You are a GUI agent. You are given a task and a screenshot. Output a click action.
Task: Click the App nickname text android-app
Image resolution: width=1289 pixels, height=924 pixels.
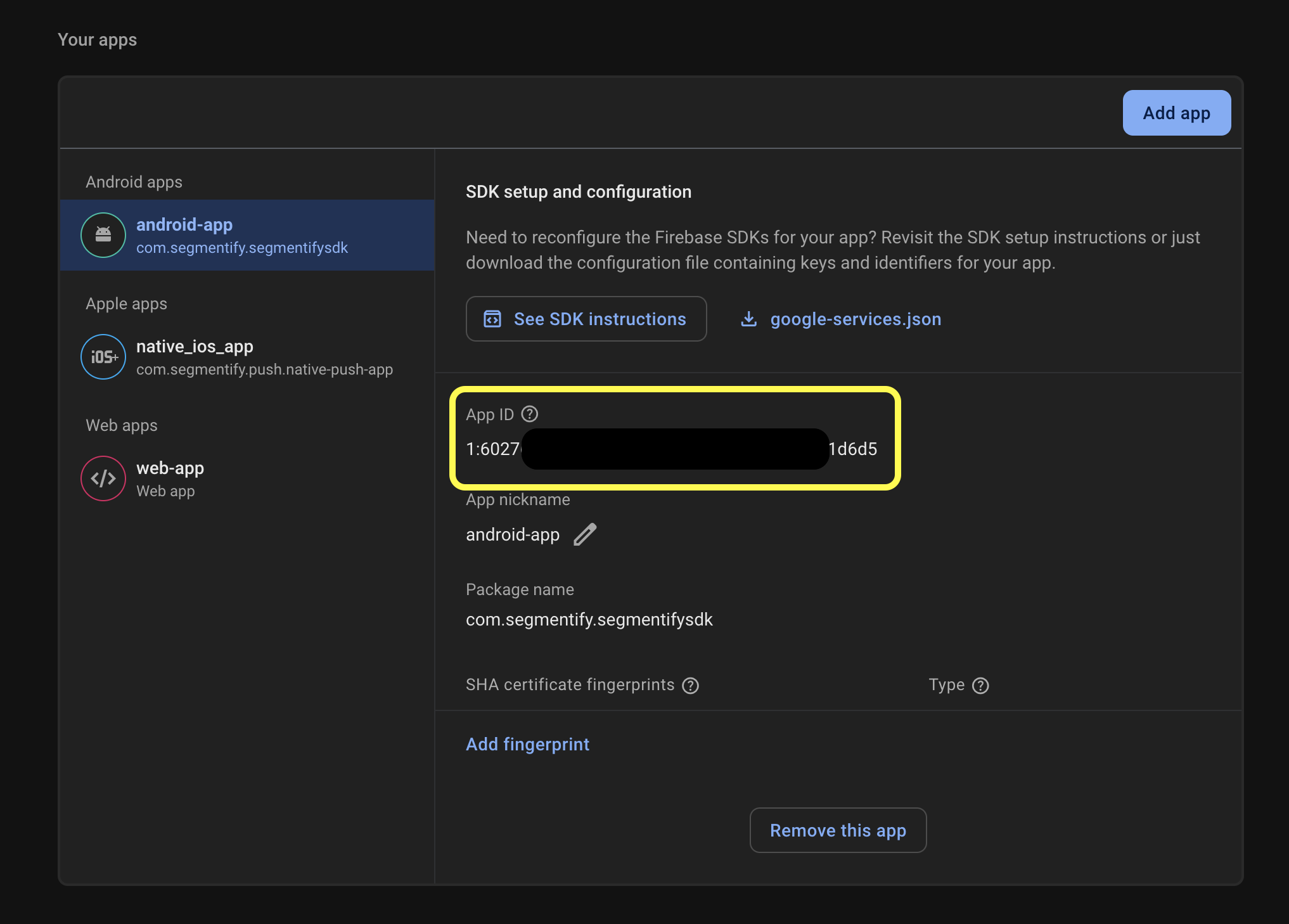(x=513, y=534)
